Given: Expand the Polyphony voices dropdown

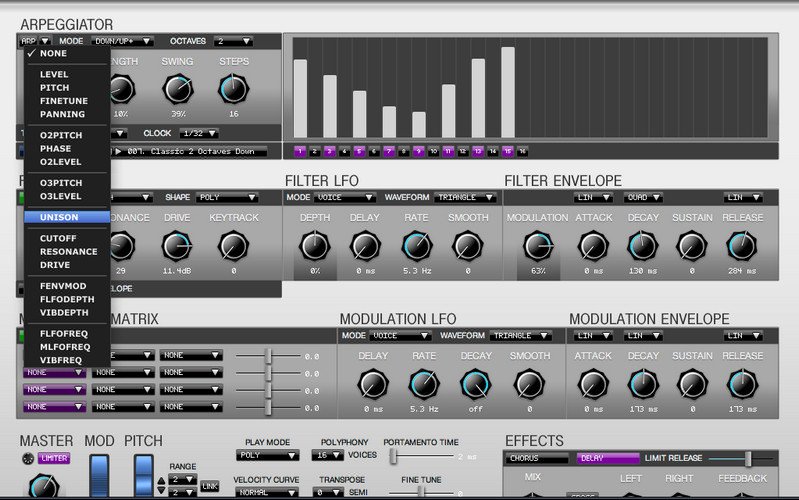Looking at the screenshot, I should pyautogui.click(x=327, y=455).
